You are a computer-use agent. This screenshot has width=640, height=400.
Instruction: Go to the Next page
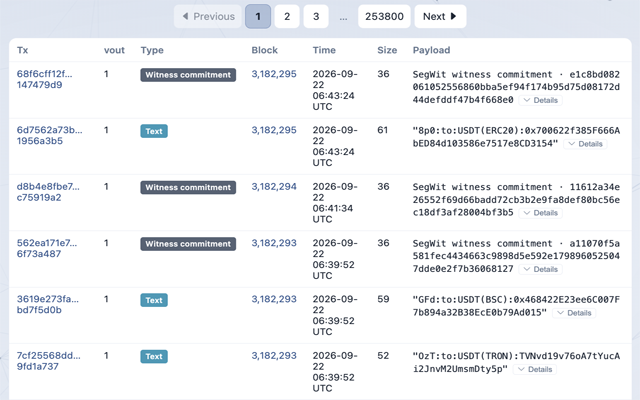coord(440,16)
